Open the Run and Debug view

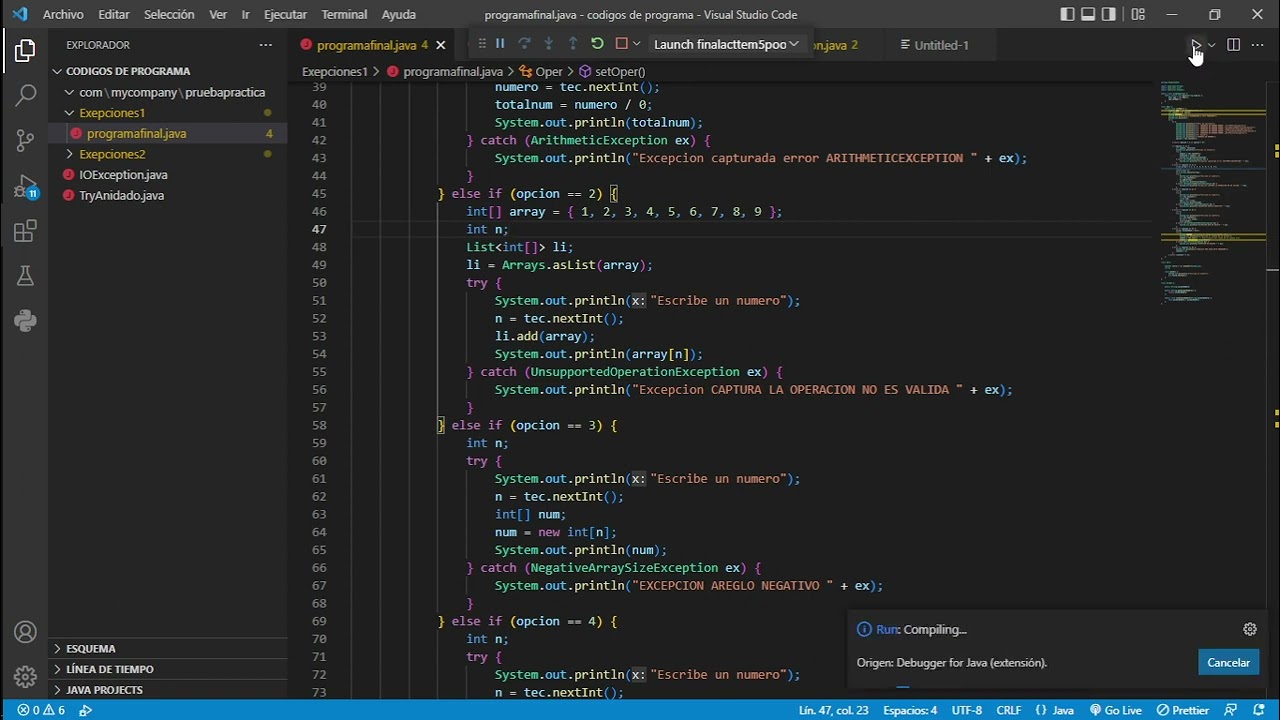tap(25, 187)
